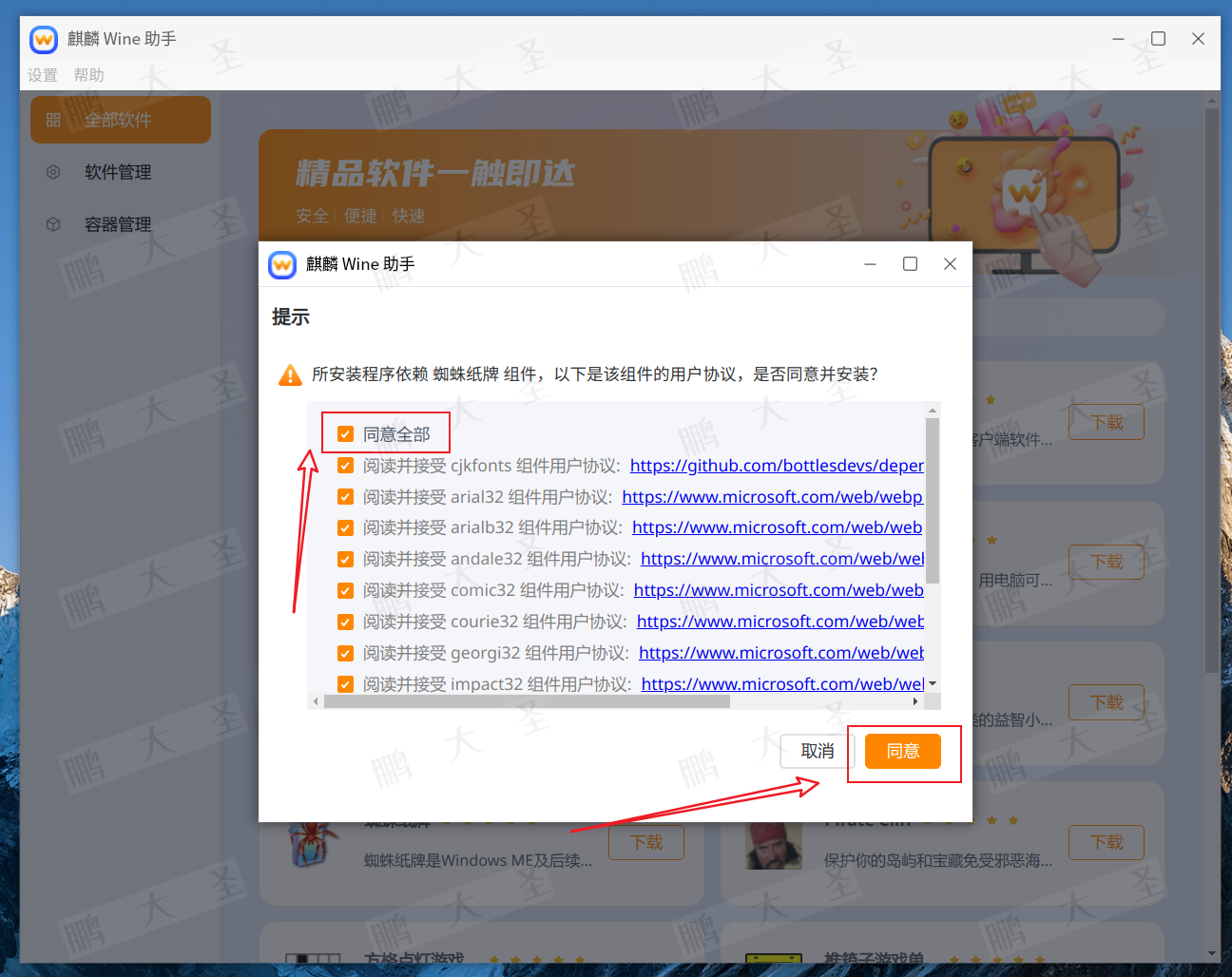Open the arialb32 Microsoft agreement link
This screenshot has height=977, width=1232.
coord(778,527)
